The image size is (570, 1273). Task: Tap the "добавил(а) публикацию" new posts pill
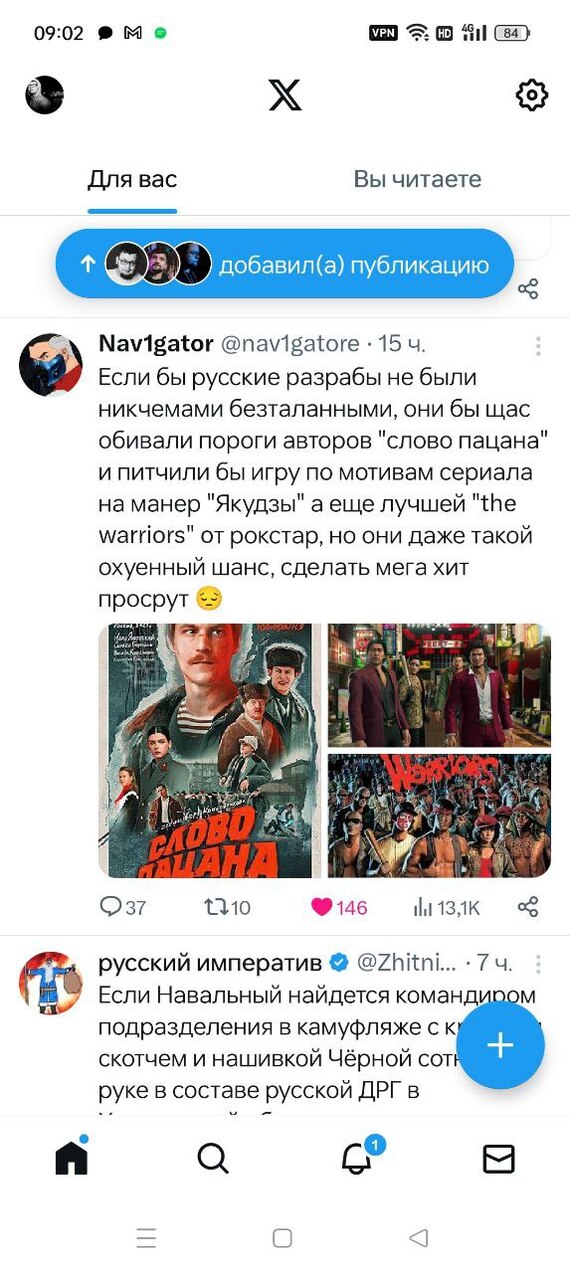(x=284, y=264)
